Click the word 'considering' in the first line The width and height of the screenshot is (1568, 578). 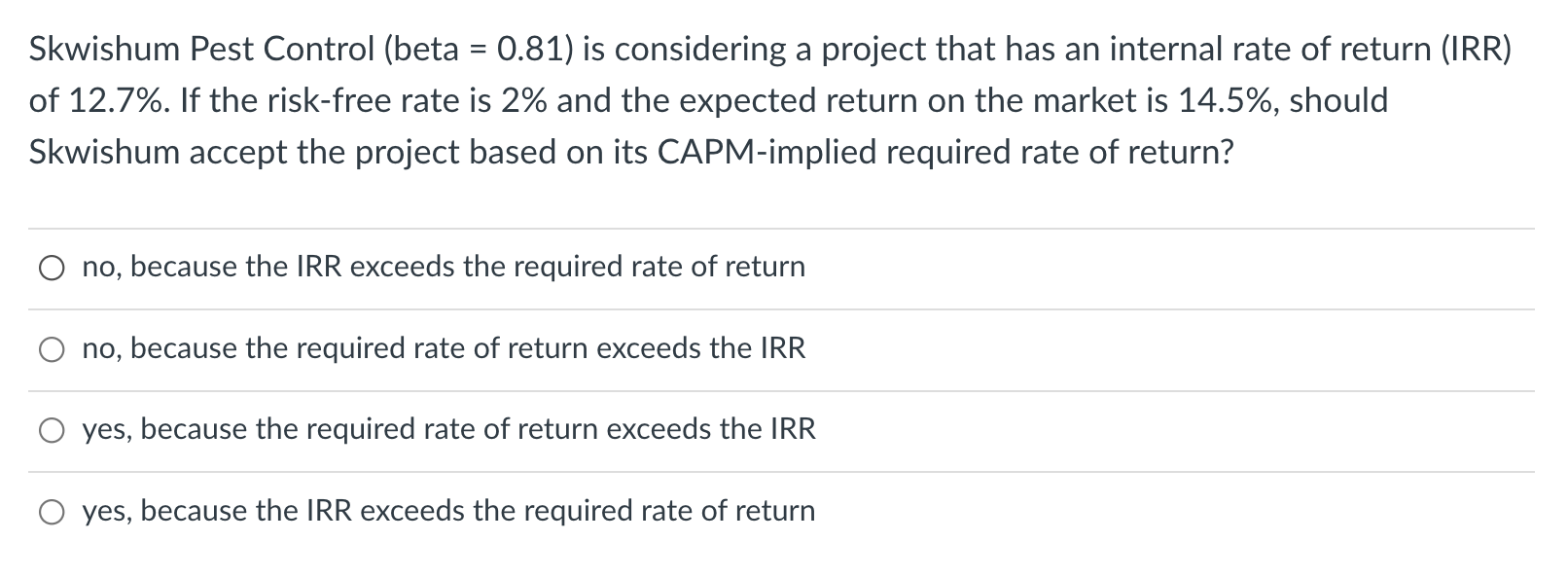(702, 49)
